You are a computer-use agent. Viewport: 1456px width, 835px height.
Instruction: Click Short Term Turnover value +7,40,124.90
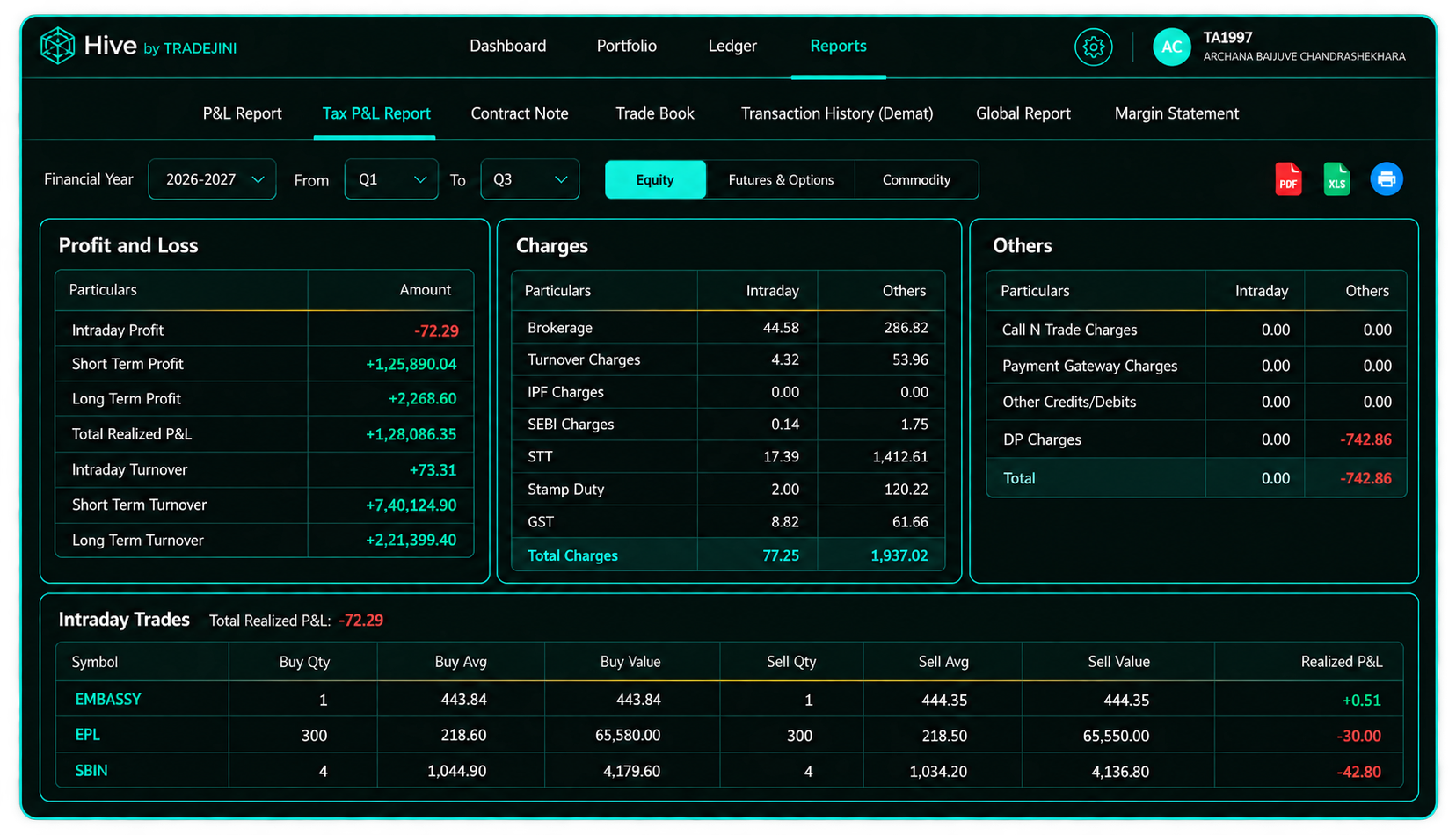point(411,505)
